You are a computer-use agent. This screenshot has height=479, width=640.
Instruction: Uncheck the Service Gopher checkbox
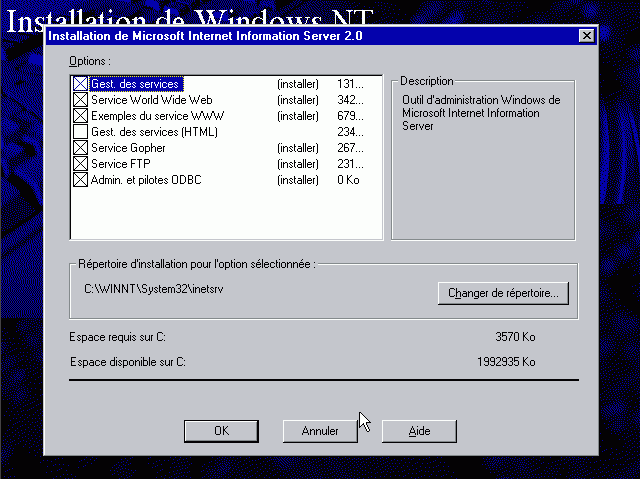80,148
